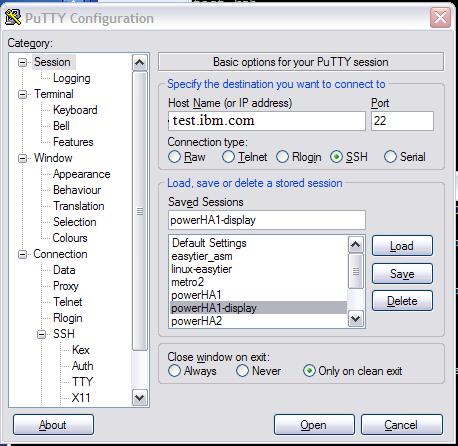Open the Session category
The image size is (458, 446).
pos(52,62)
